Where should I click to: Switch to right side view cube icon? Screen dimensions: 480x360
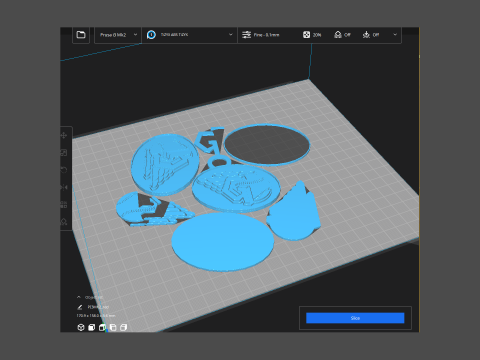tap(123, 327)
